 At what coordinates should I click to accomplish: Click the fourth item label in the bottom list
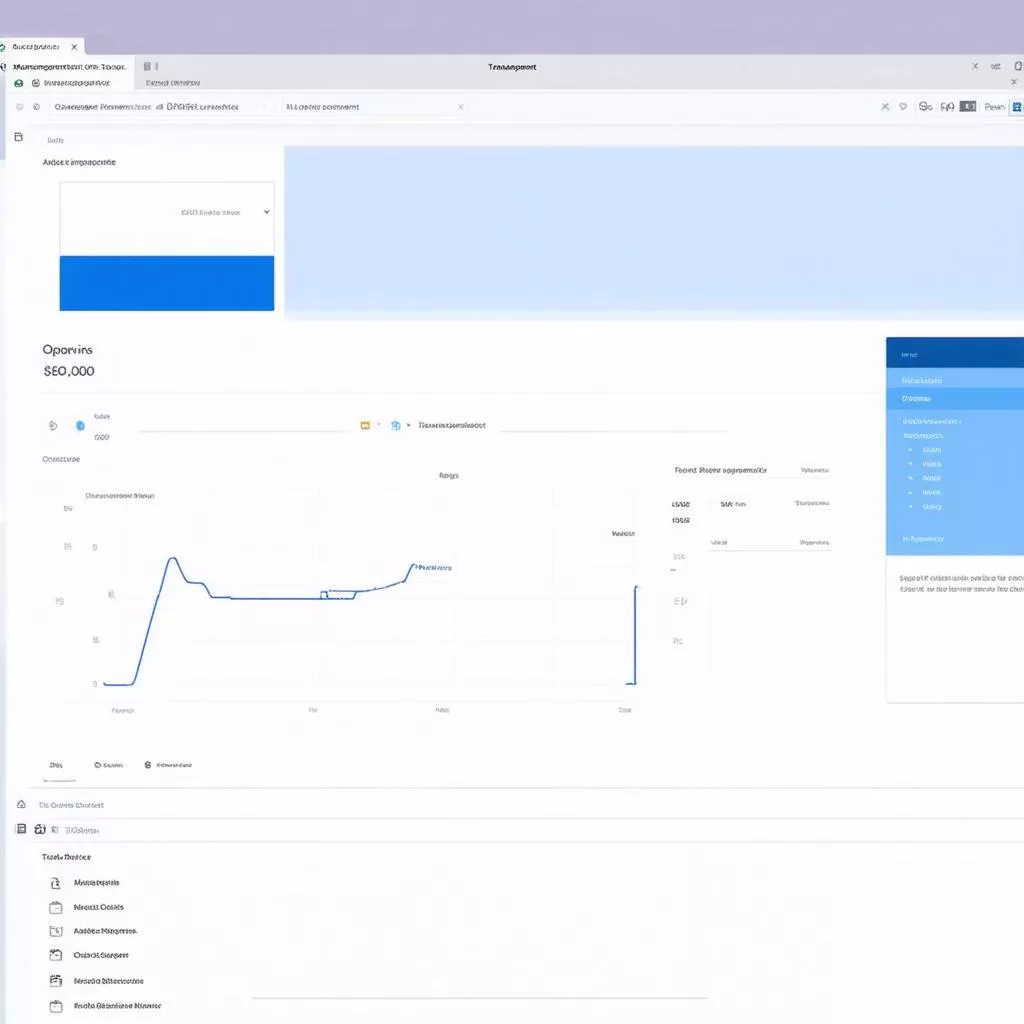coord(101,955)
